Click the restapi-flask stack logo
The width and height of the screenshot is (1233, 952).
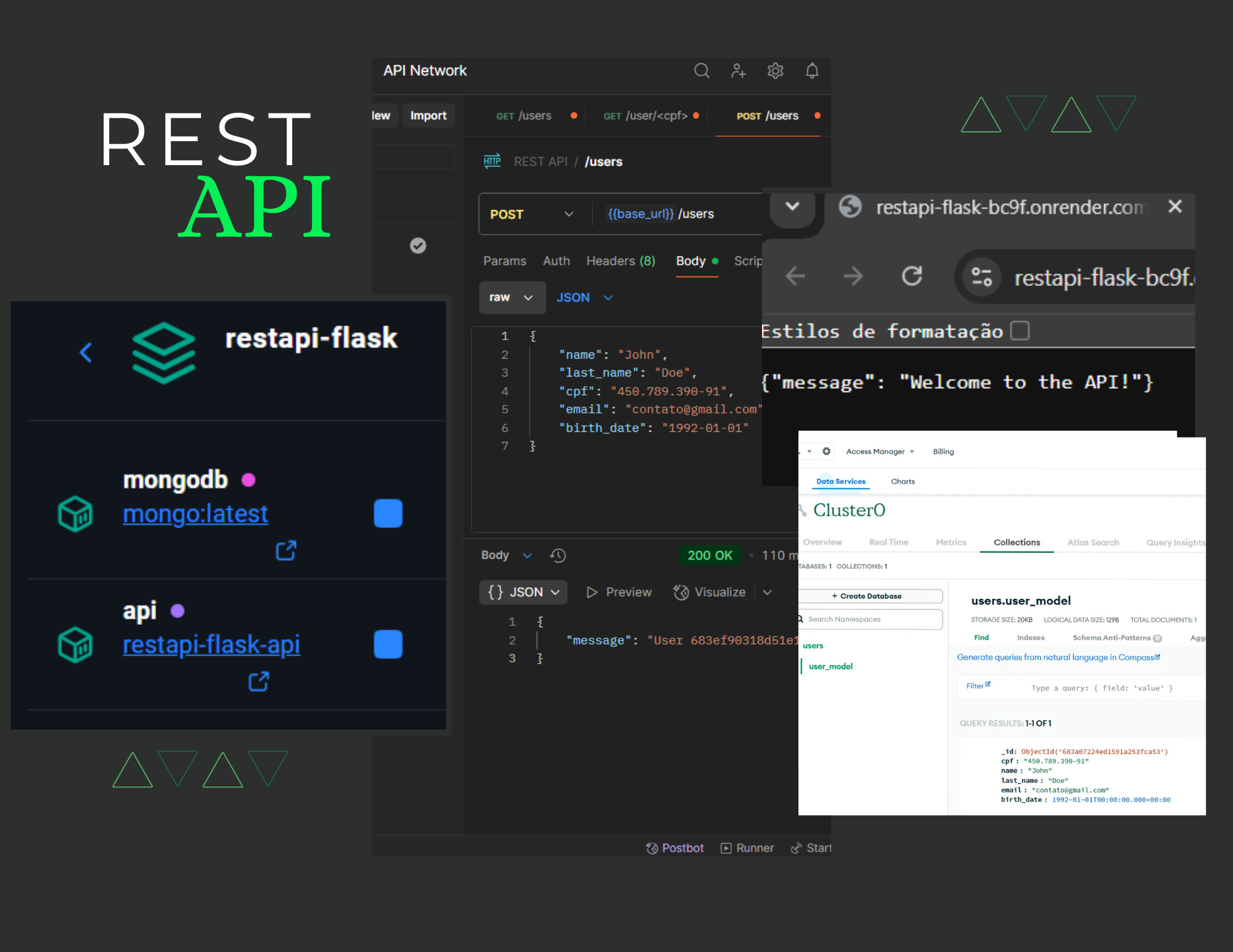[164, 352]
